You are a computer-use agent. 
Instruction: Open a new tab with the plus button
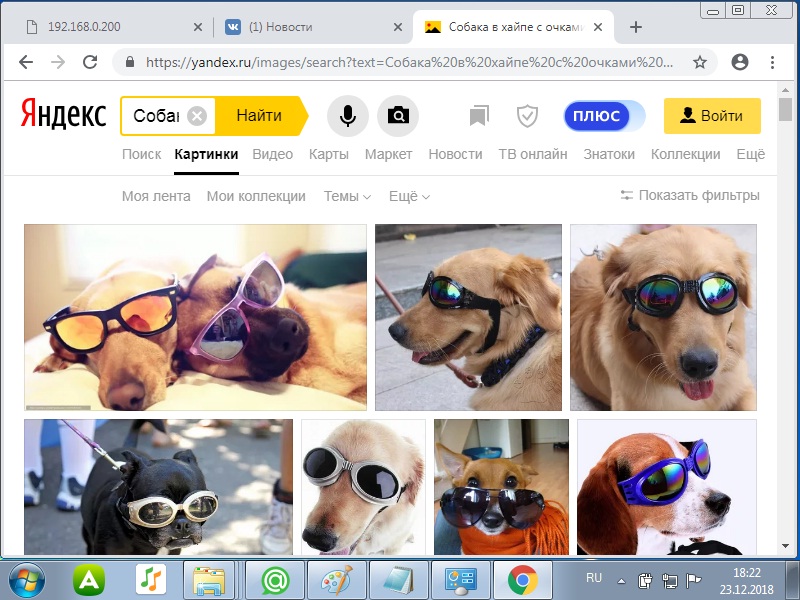click(635, 27)
